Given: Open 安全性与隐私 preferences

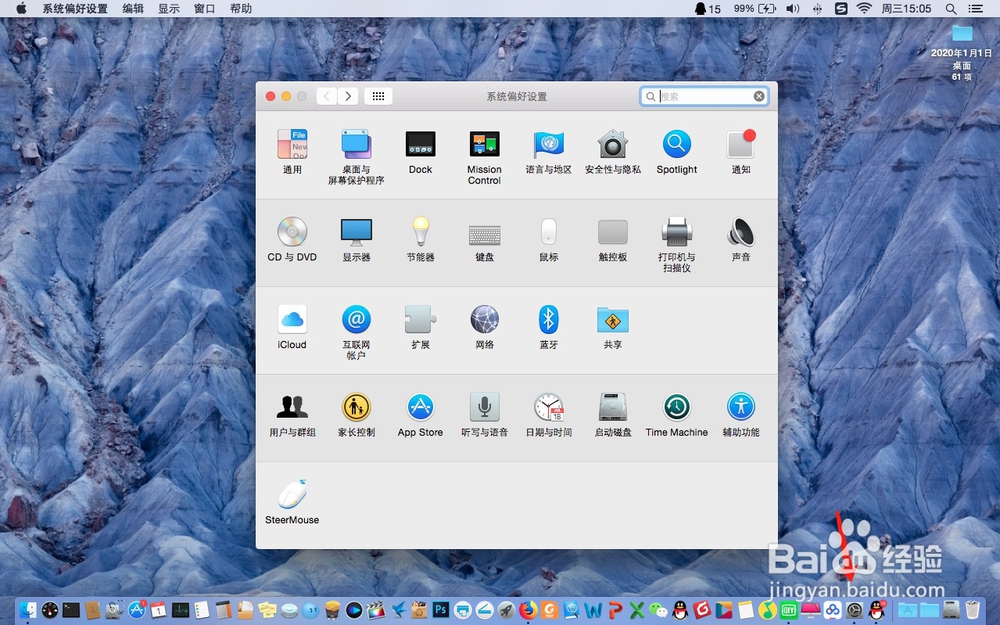Looking at the screenshot, I should (x=612, y=152).
